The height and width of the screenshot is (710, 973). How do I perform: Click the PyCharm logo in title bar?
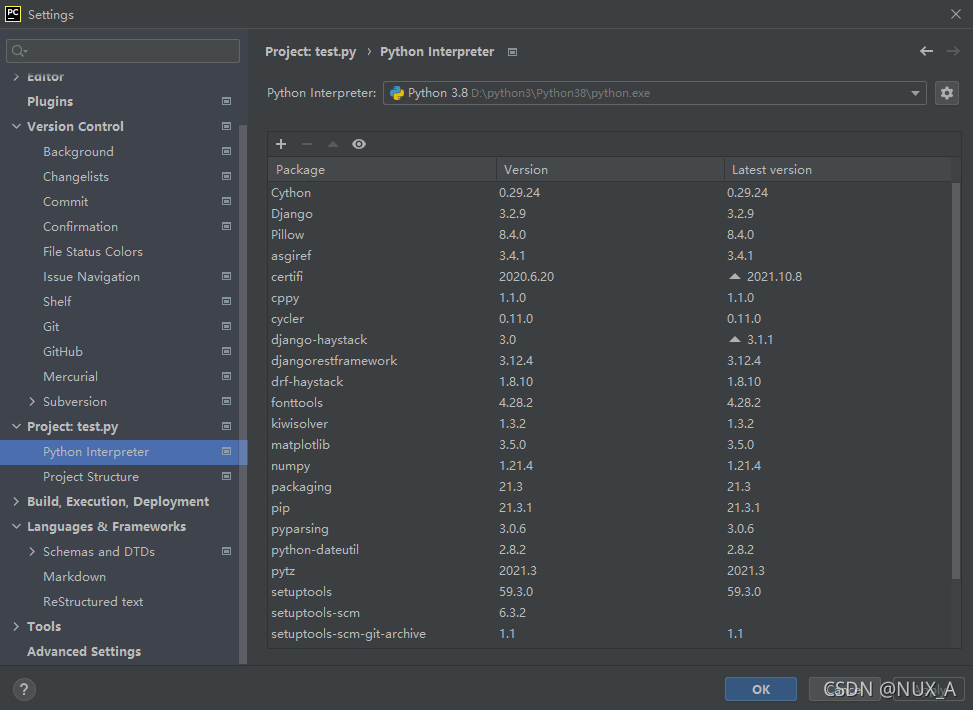13,14
